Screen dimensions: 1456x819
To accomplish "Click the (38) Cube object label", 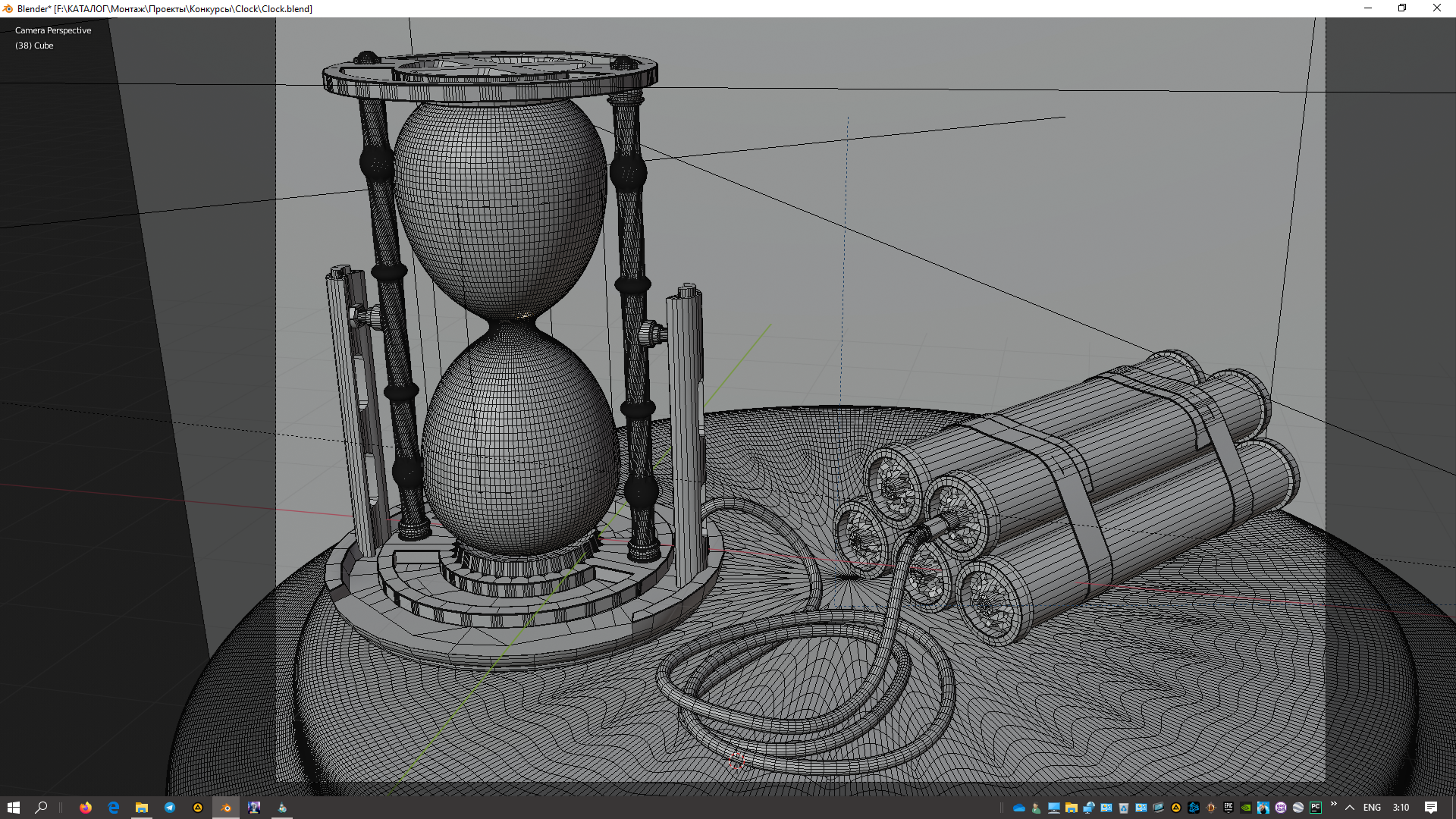I will 34,45.
